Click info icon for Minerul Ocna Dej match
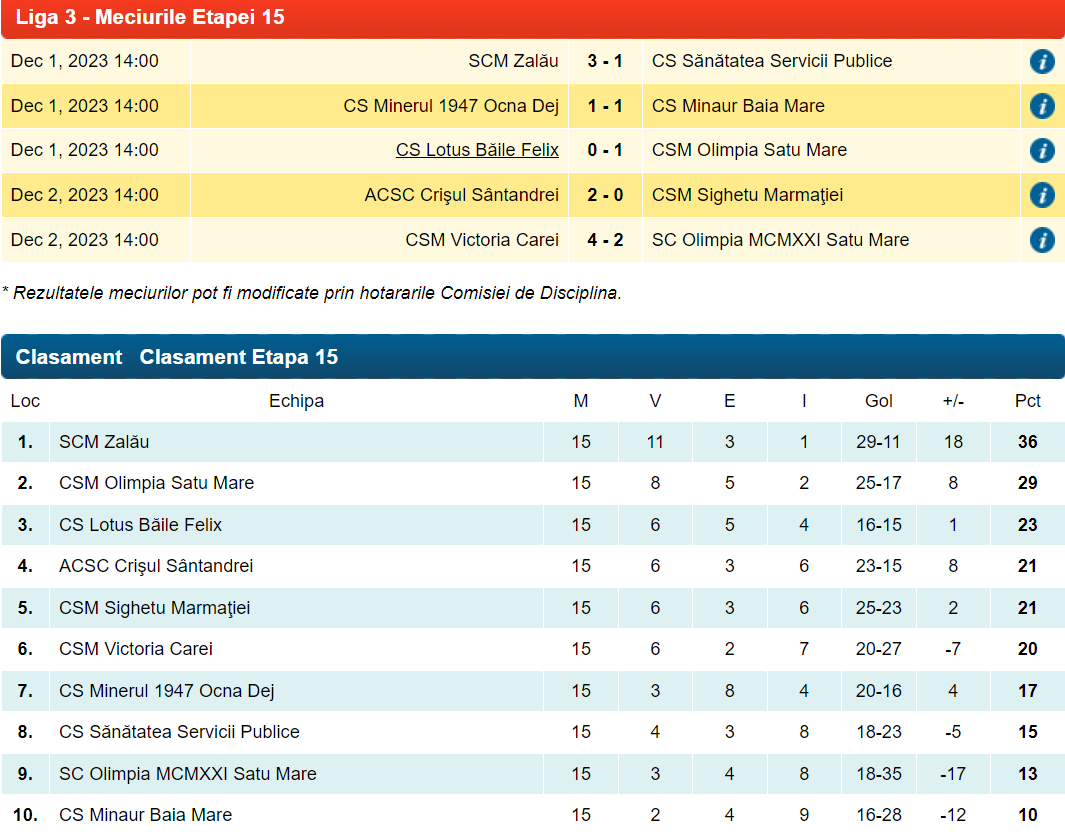The width and height of the screenshot is (1065, 835). 1042,106
